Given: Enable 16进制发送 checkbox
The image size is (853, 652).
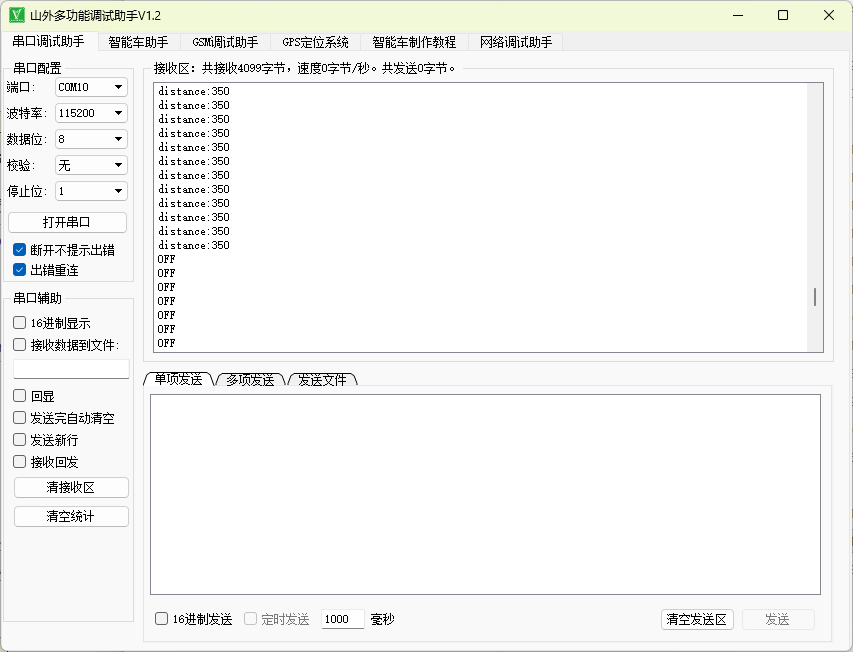Looking at the screenshot, I should click(162, 618).
